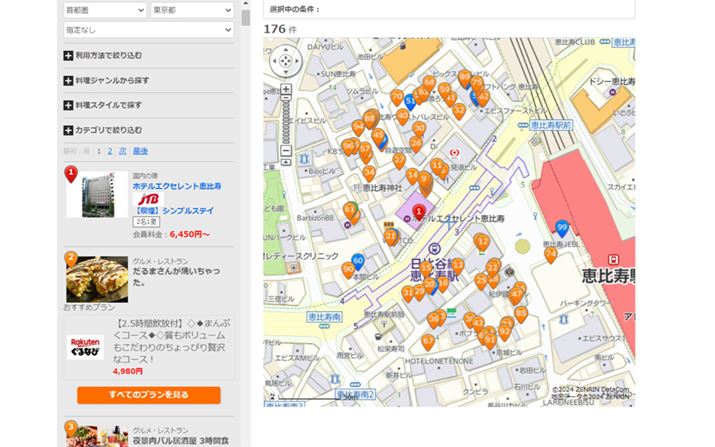Open the 首都圏 region dropdown

click(x=104, y=10)
